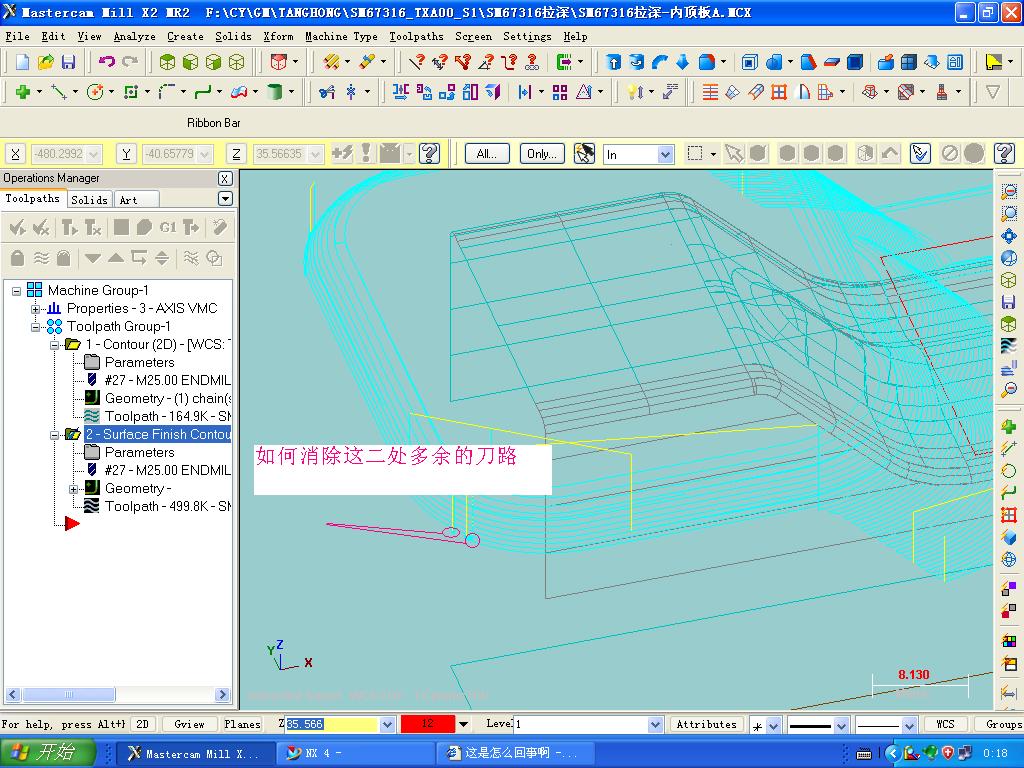Screen dimensions: 1024x768
Task: Click the Planes button in status bar
Action: coord(241,725)
